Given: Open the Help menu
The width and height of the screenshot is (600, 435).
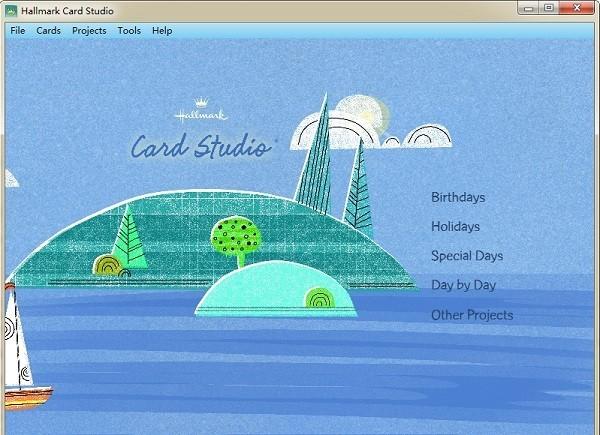Looking at the screenshot, I should coord(162,31).
